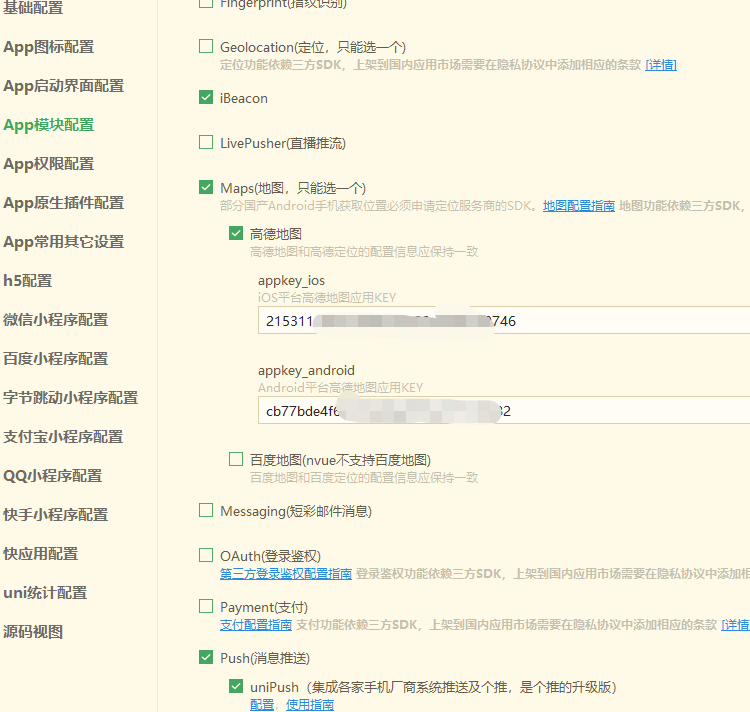Check the 百度地图 option
The image size is (750, 712).
click(236, 460)
